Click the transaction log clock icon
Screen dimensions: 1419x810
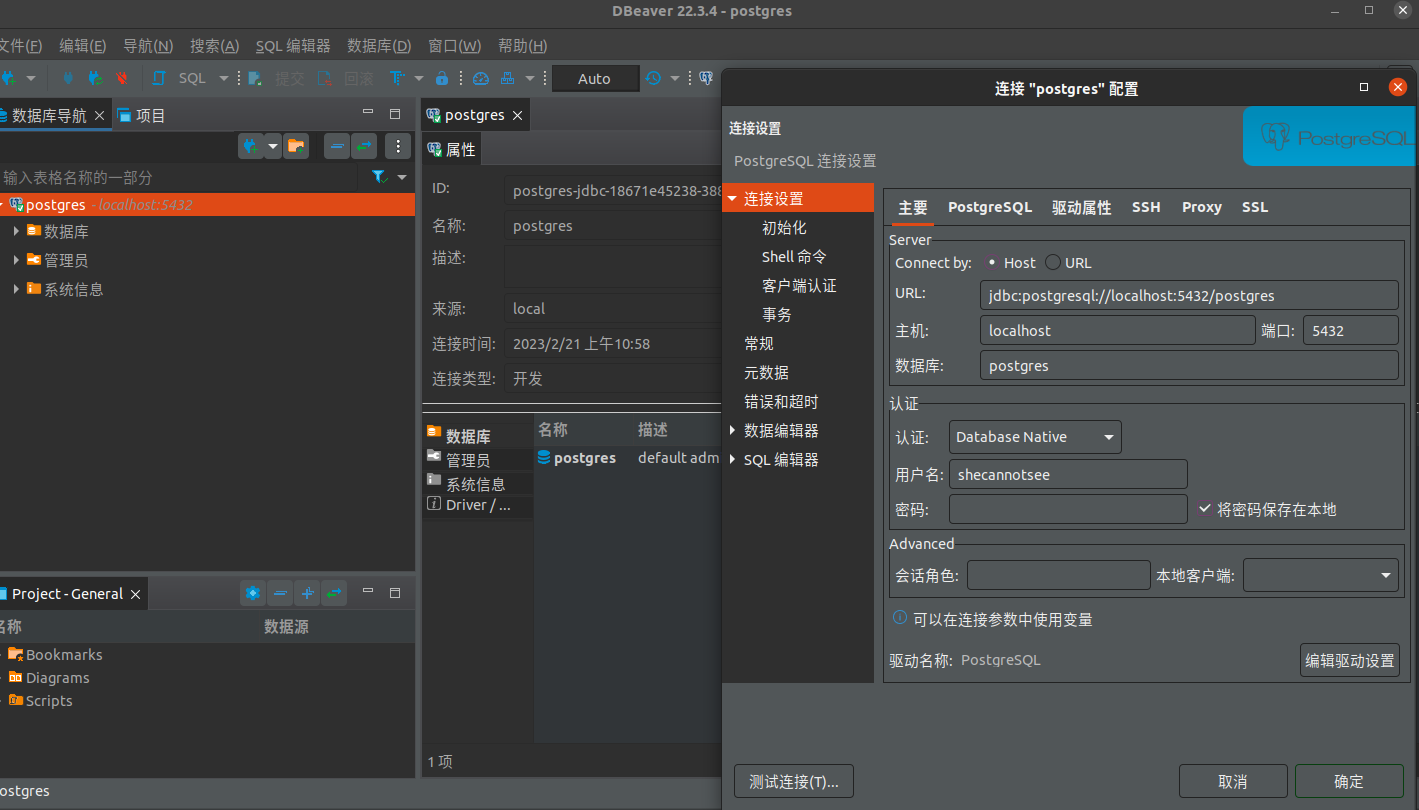tap(653, 78)
